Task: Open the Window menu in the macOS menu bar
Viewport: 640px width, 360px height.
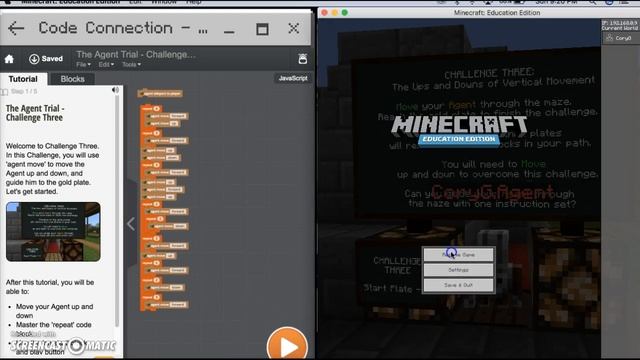Action: point(164,2)
